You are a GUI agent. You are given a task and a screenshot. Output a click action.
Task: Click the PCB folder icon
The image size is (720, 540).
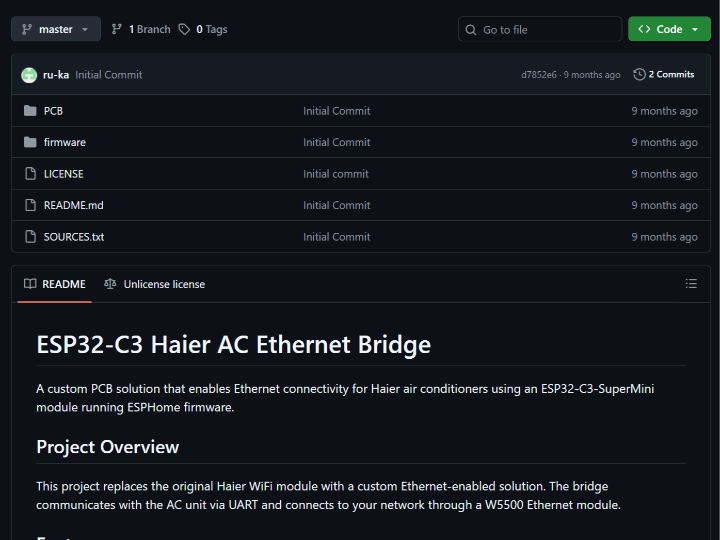[30, 111]
